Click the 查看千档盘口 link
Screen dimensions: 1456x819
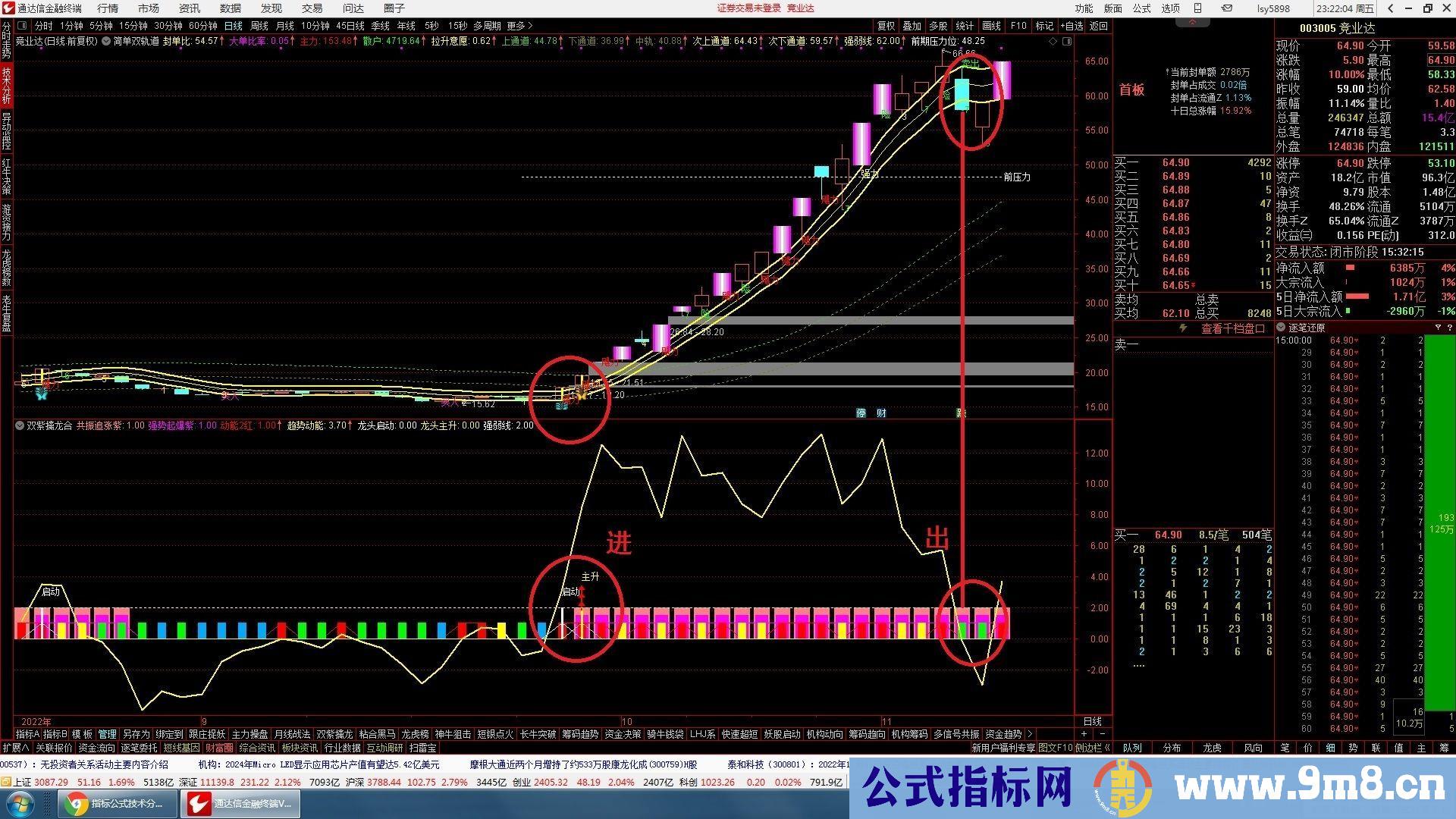pyautogui.click(x=1233, y=328)
